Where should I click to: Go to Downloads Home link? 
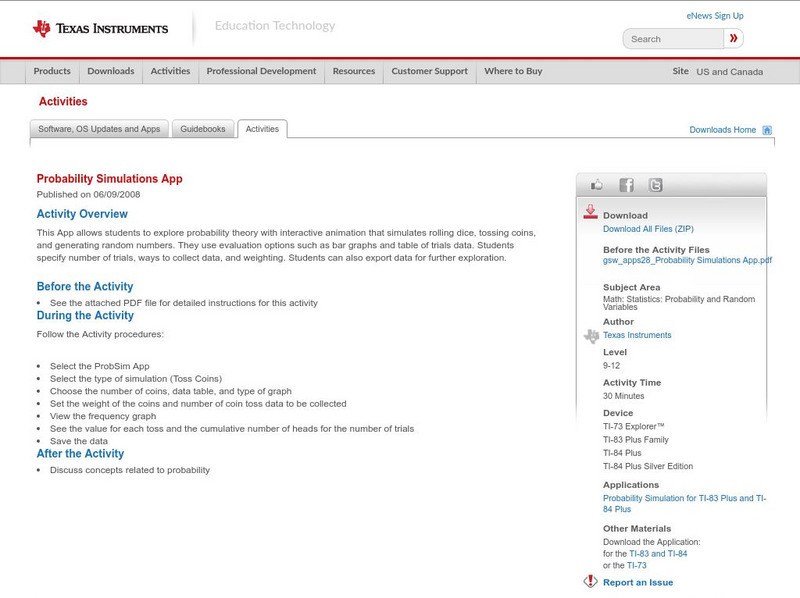pos(722,130)
